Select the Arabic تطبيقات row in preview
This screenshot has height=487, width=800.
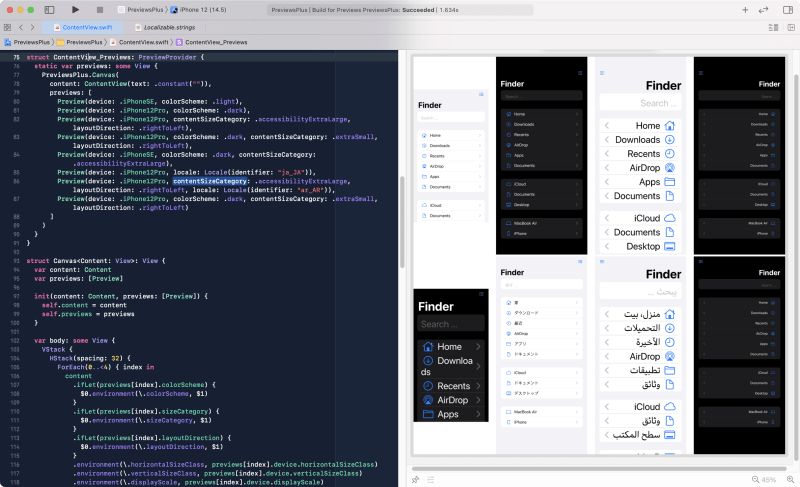(640, 370)
